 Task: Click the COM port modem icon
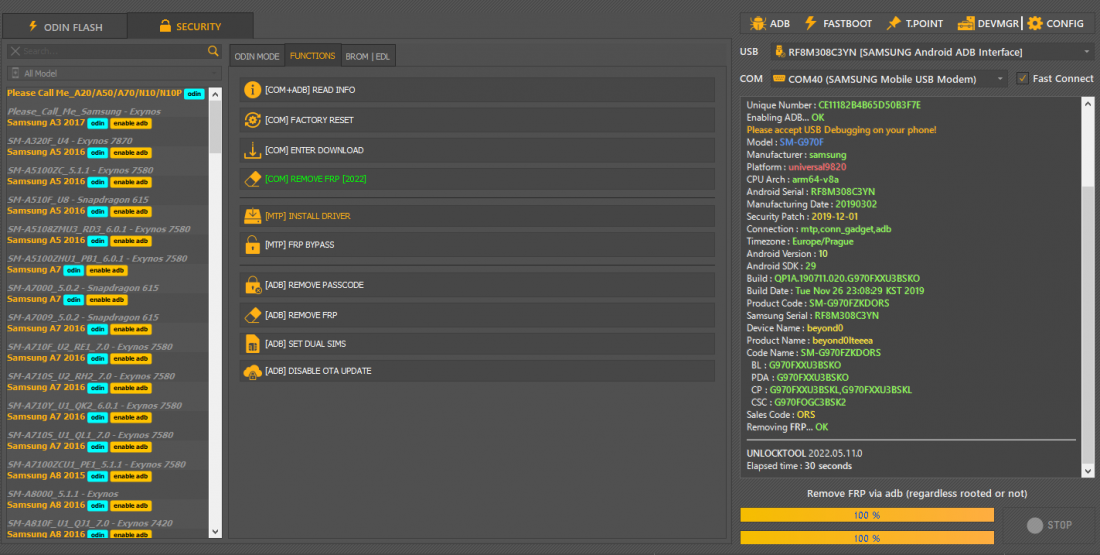779,79
